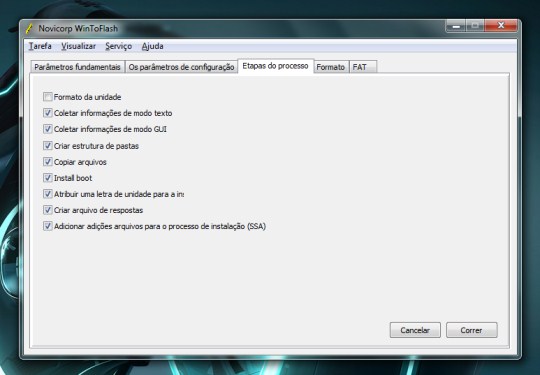Close the WinToFlash window
The image size is (540, 375).
(x=501, y=26)
